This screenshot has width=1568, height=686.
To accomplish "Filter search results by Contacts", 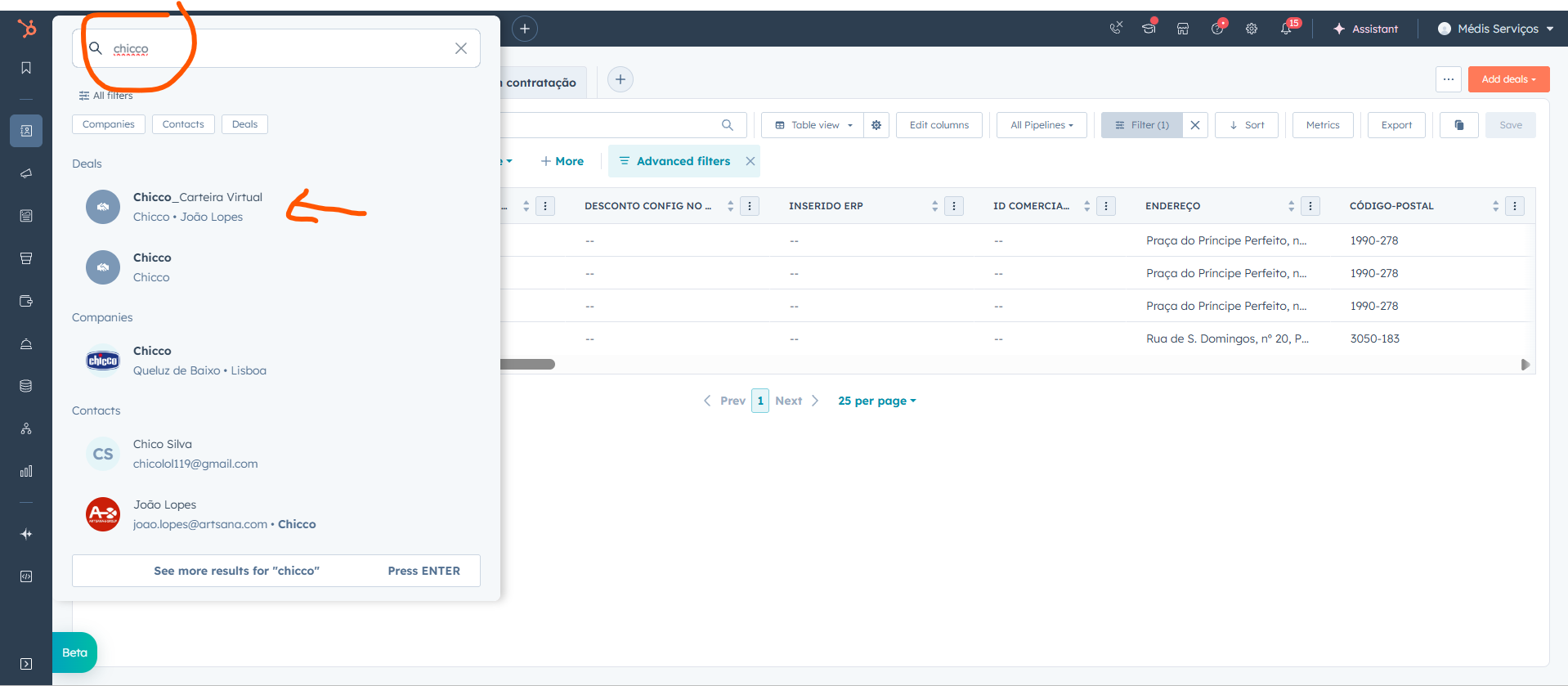I will pyautogui.click(x=183, y=124).
